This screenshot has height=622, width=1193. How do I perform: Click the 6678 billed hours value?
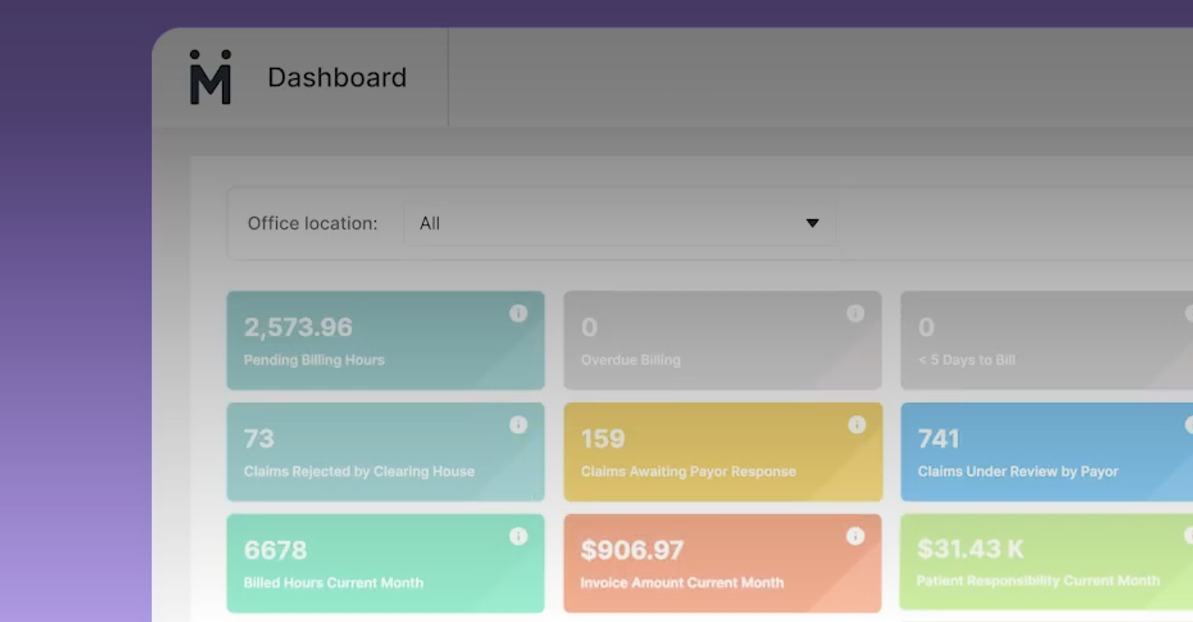point(275,550)
